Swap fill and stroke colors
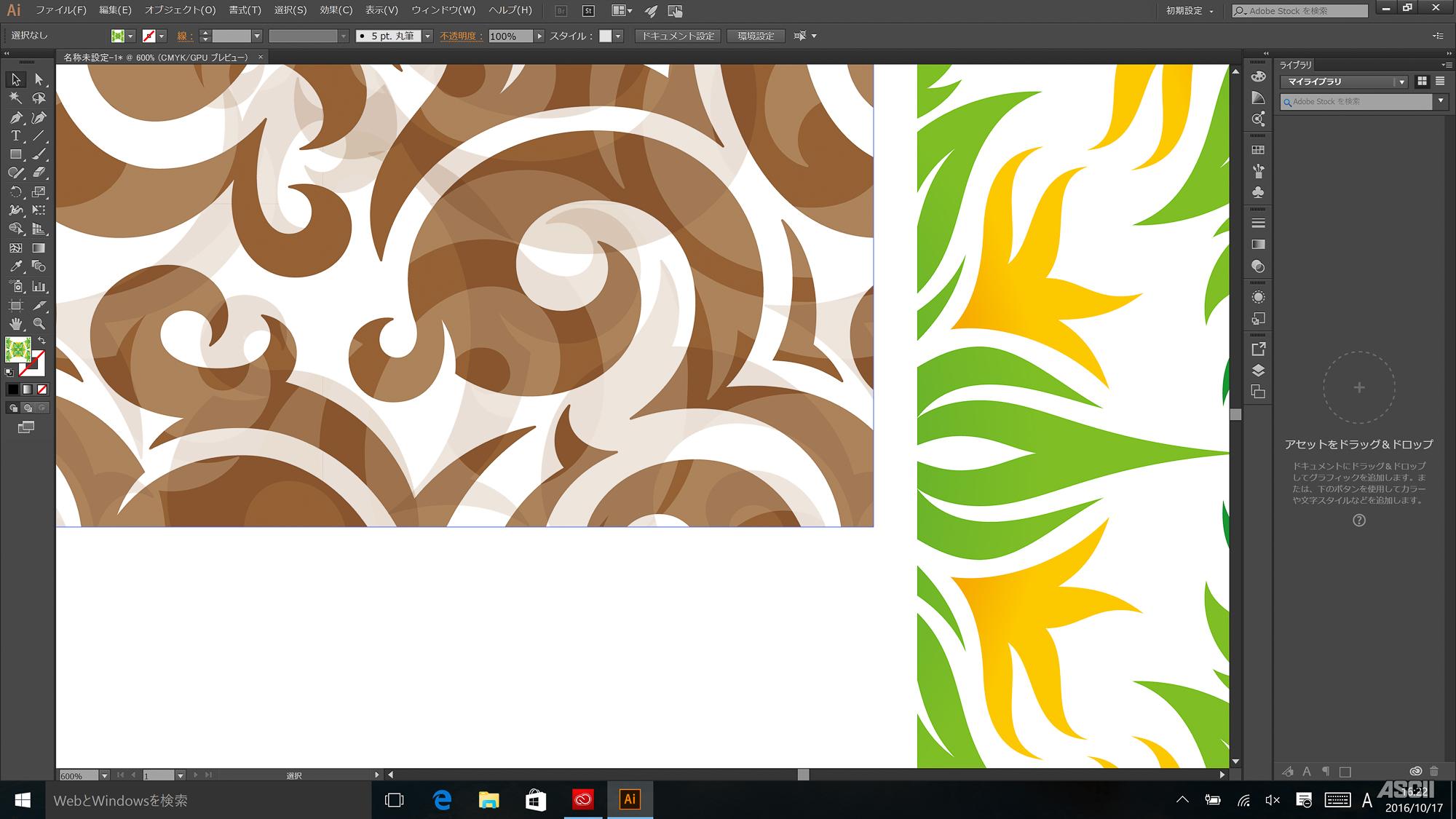 click(x=42, y=341)
